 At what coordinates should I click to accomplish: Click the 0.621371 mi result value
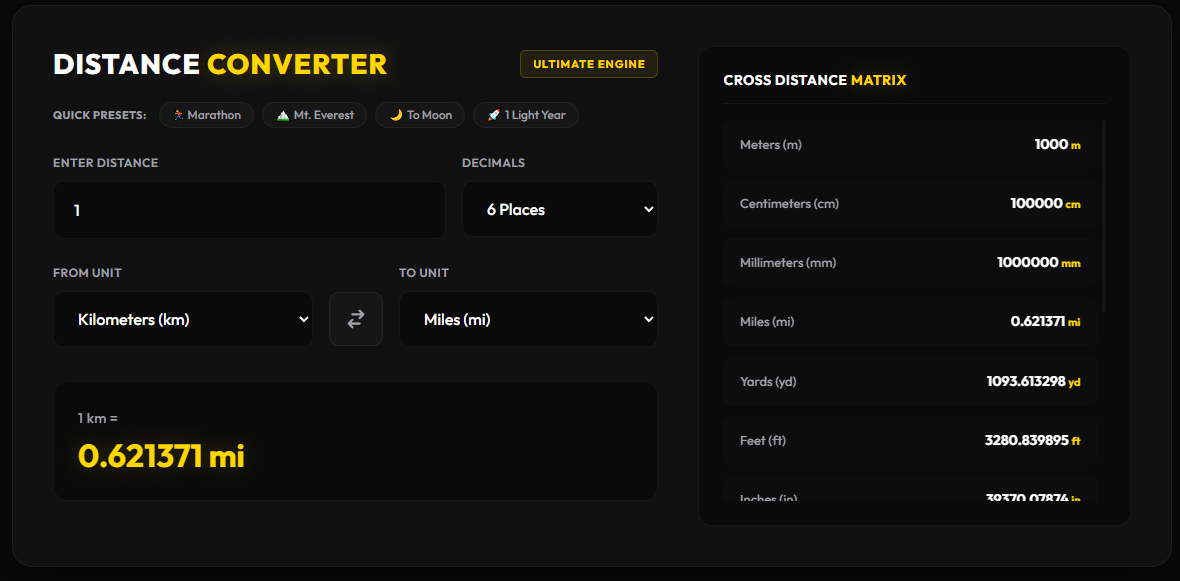coord(161,456)
